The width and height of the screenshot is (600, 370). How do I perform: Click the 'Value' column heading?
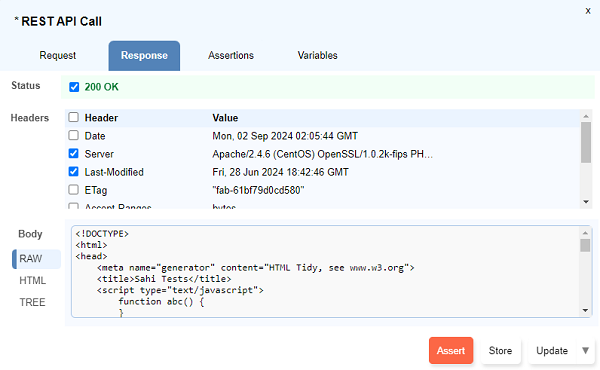point(225,118)
